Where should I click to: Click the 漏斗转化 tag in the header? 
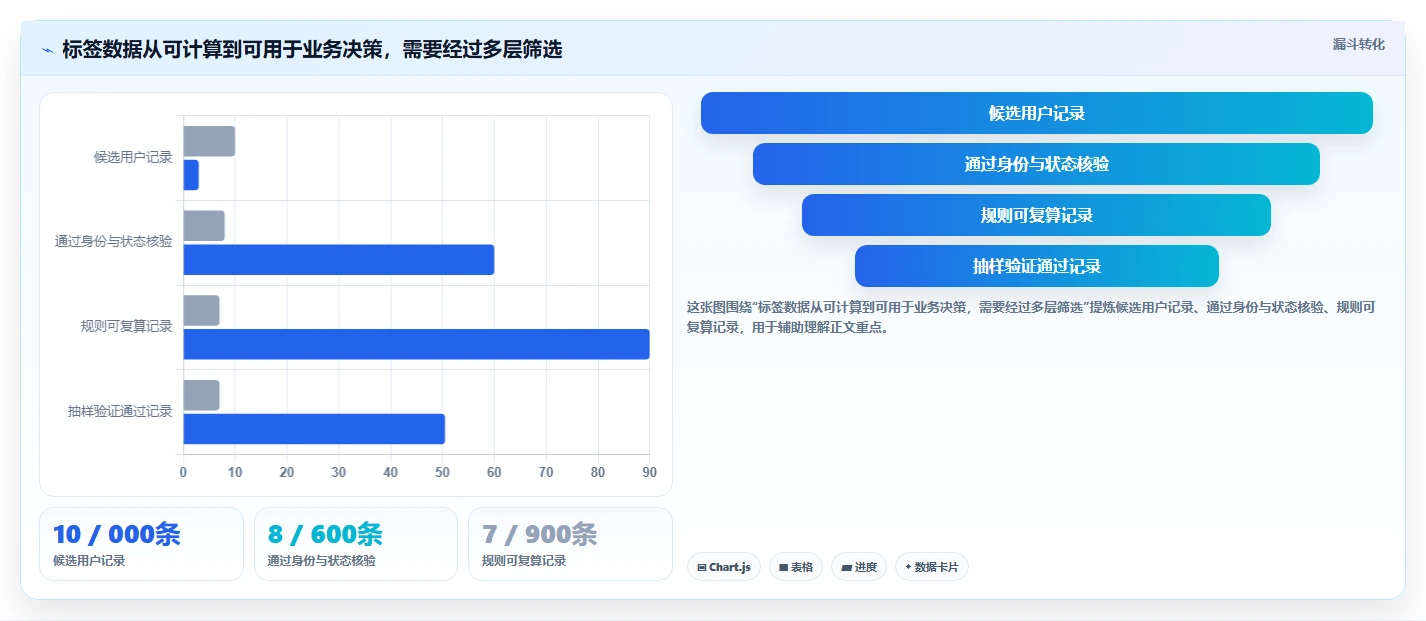click(1359, 44)
